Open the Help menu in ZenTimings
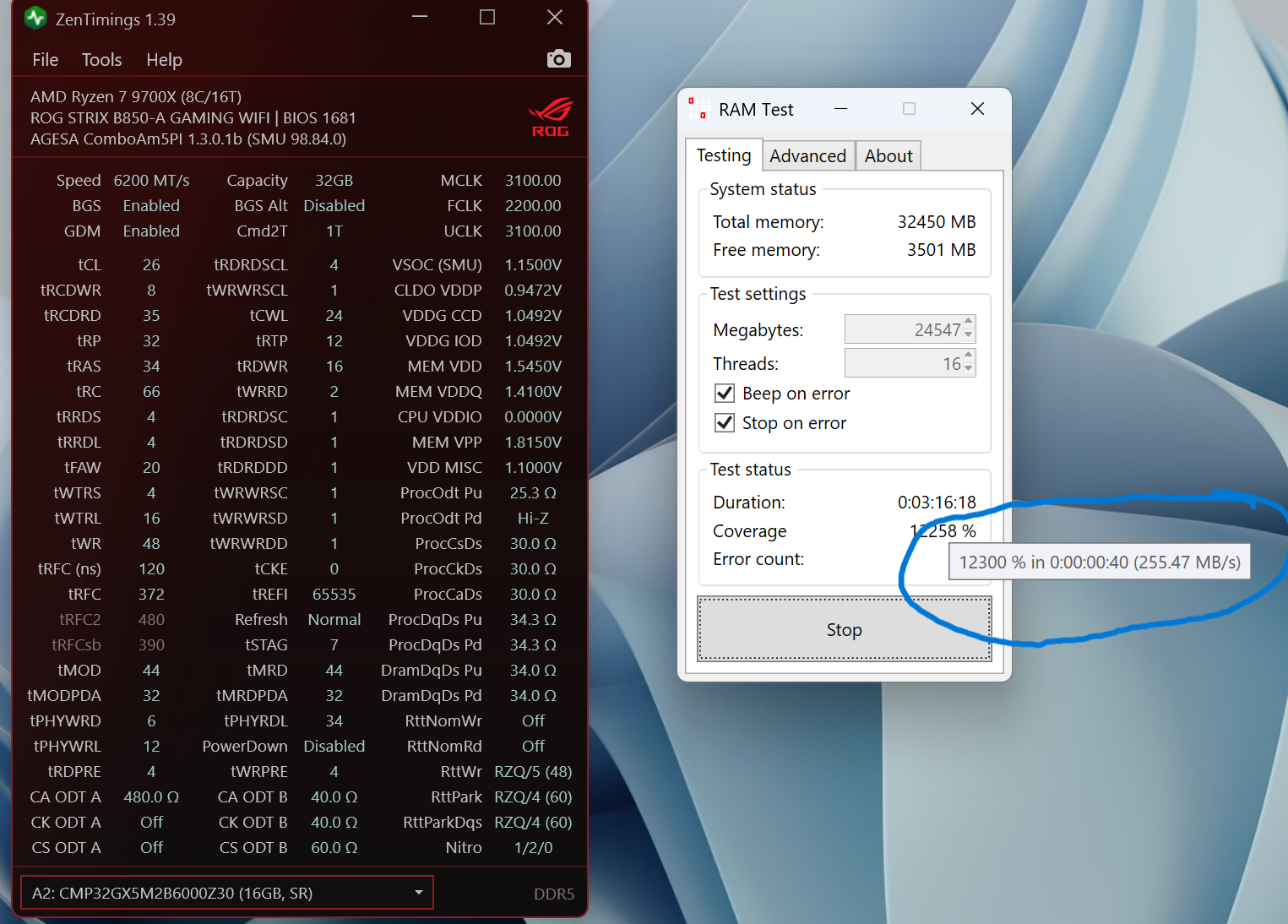1288x924 pixels. click(x=165, y=60)
